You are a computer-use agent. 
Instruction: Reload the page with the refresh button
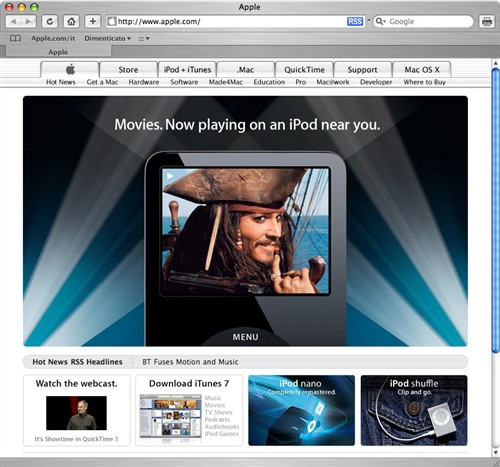pyautogui.click(x=49, y=21)
